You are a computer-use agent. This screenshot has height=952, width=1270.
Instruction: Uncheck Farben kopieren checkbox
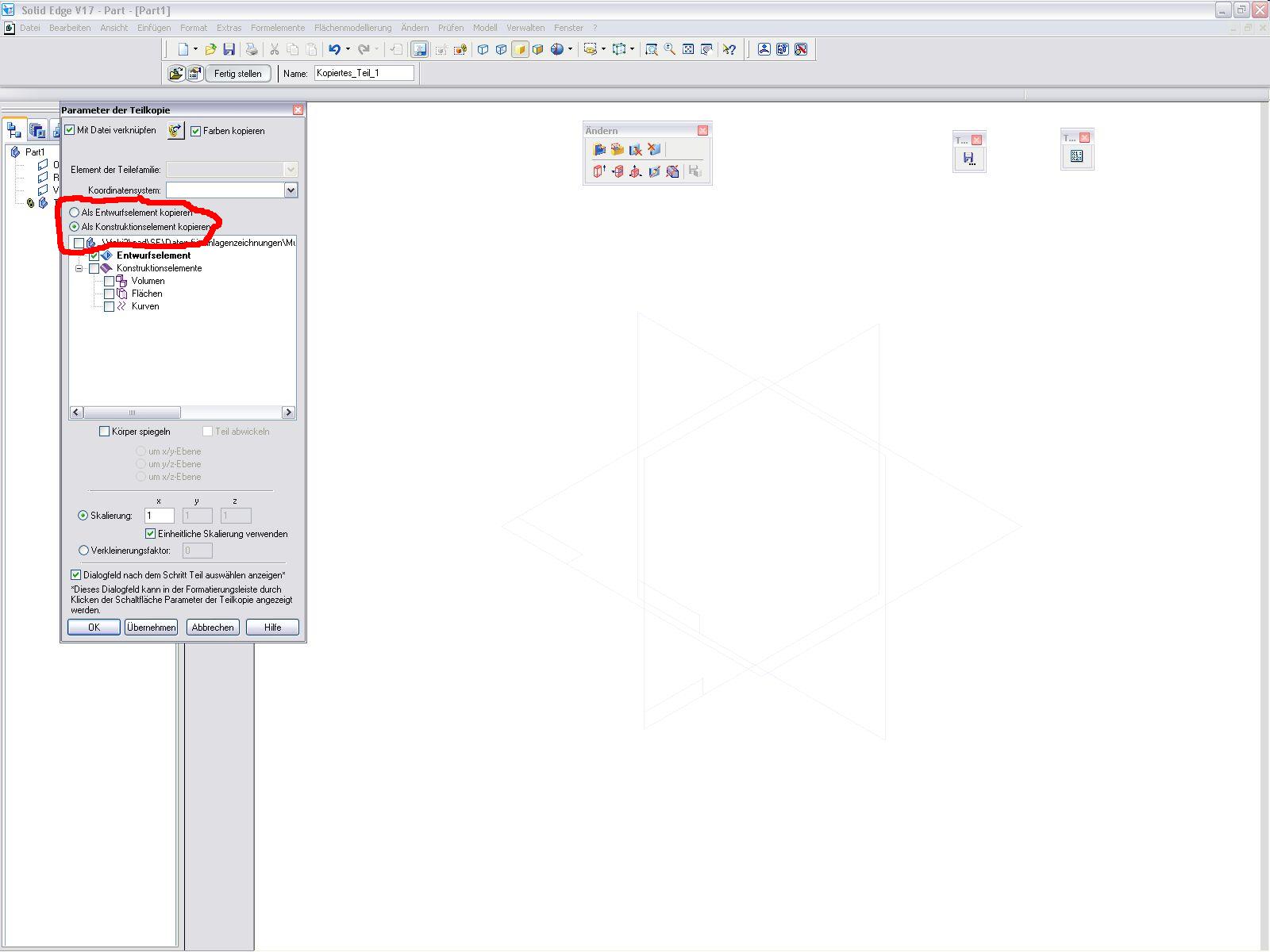pos(196,131)
